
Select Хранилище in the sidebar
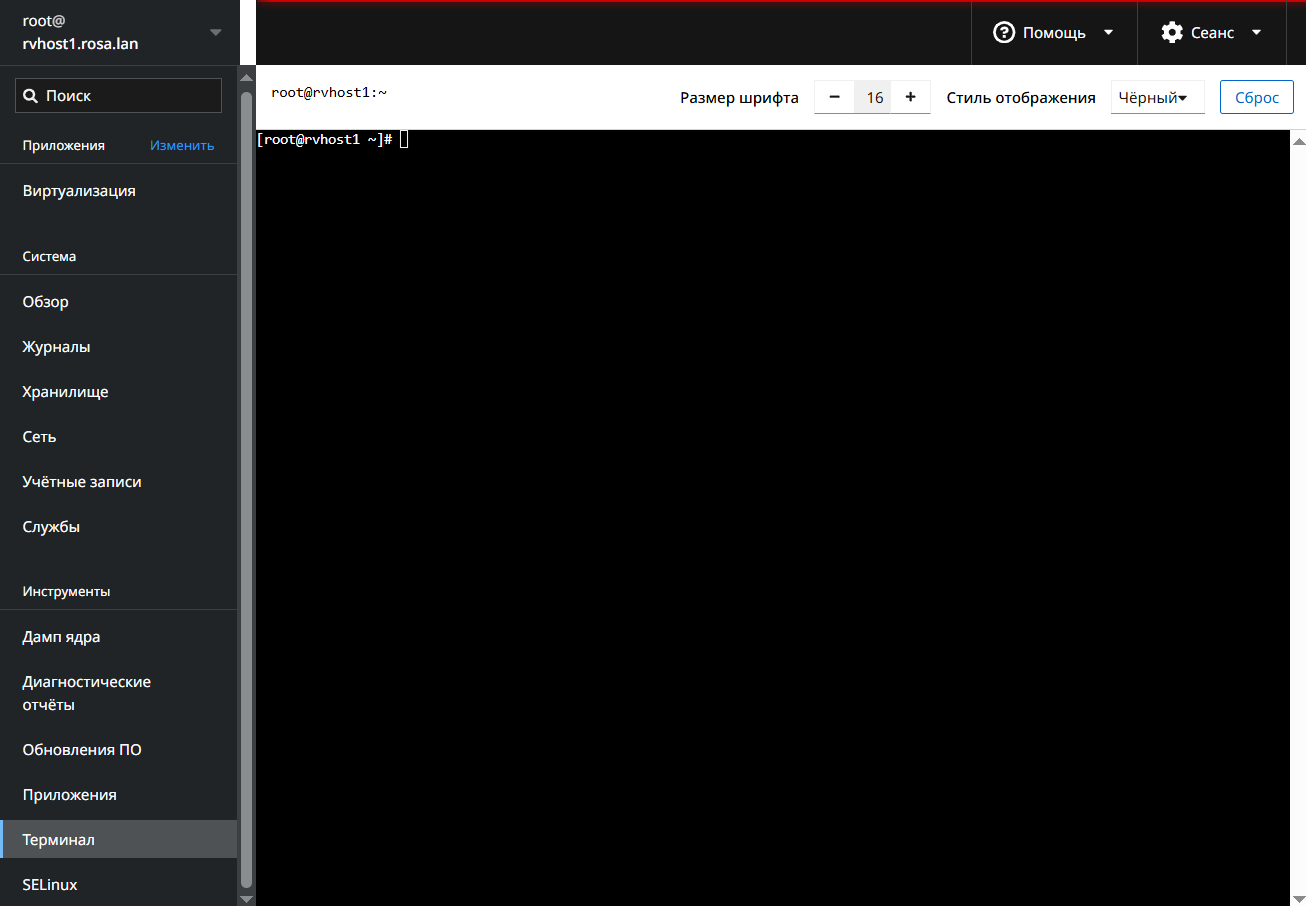pyautogui.click(x=65, y=392)
